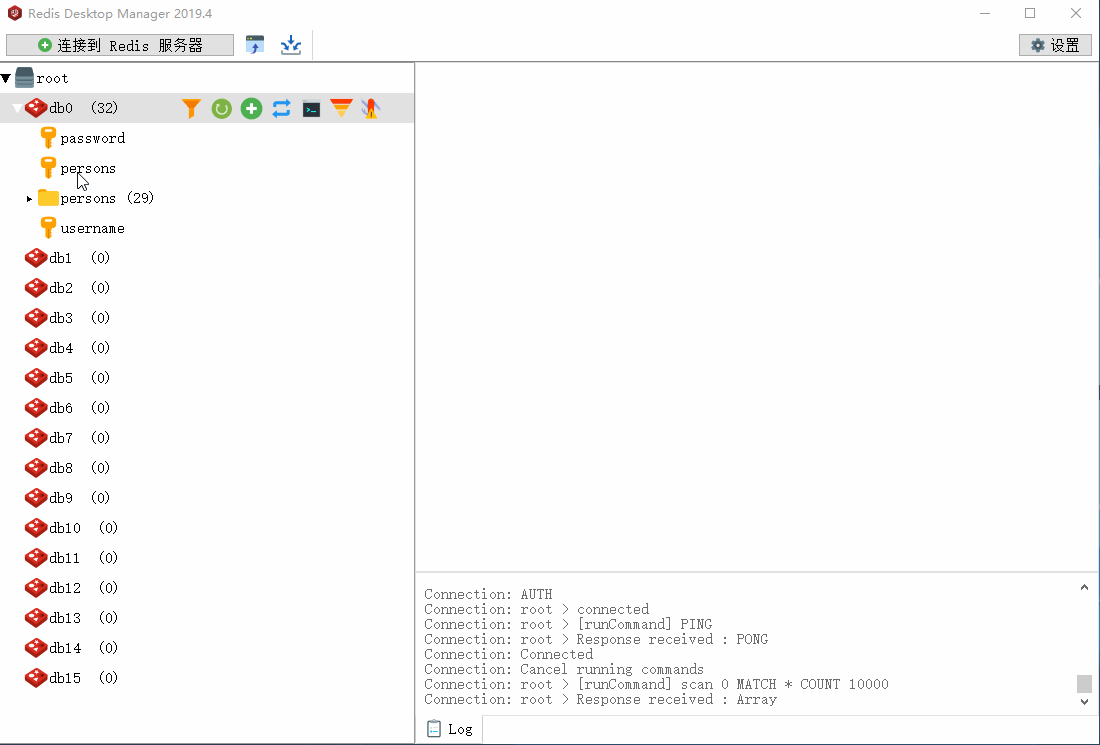
Task: Click the log panel scrollbar thumb
Action: 1084,683
